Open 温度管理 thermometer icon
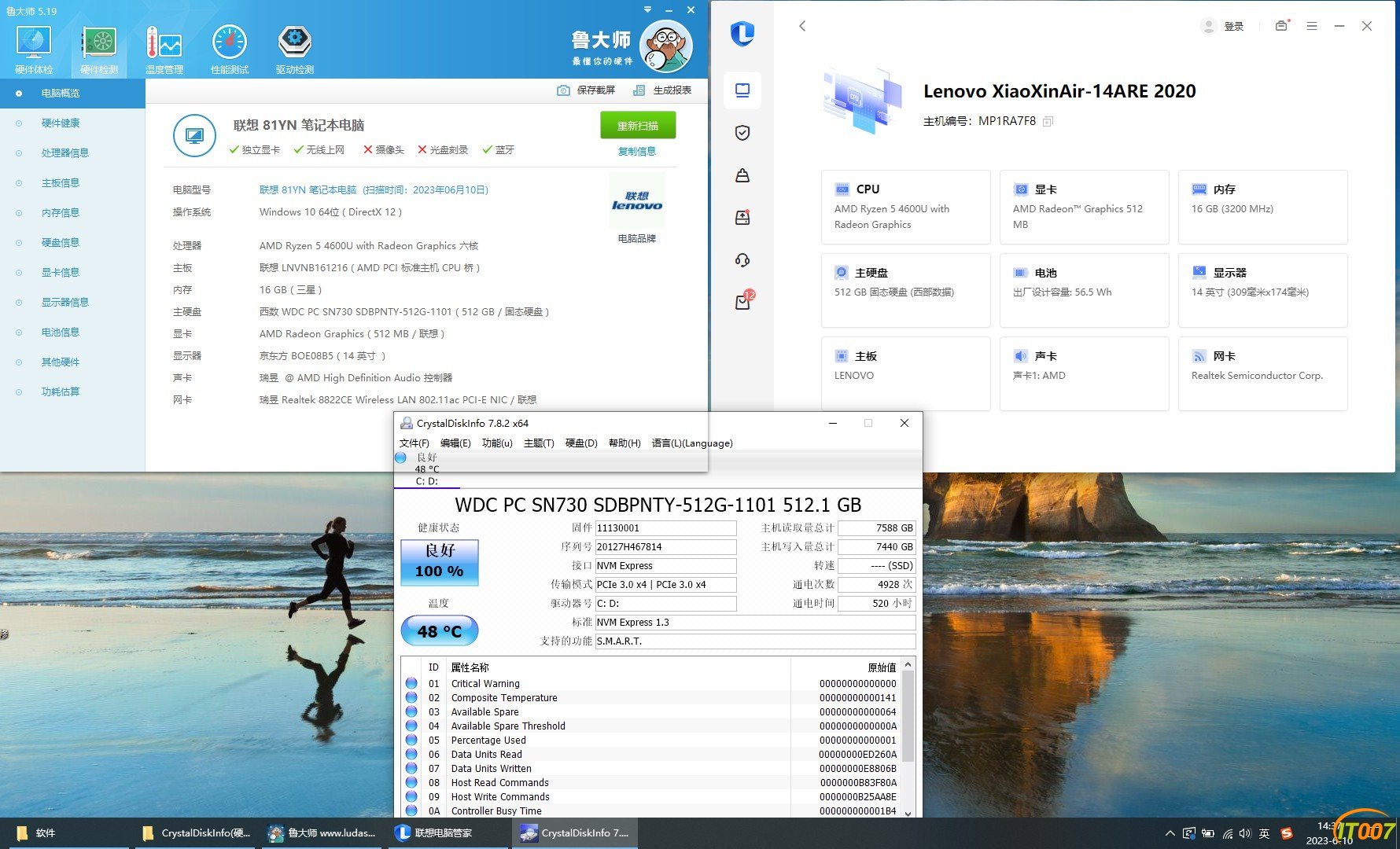Viewport: 1400px width, 849px height. click(164, 50)
